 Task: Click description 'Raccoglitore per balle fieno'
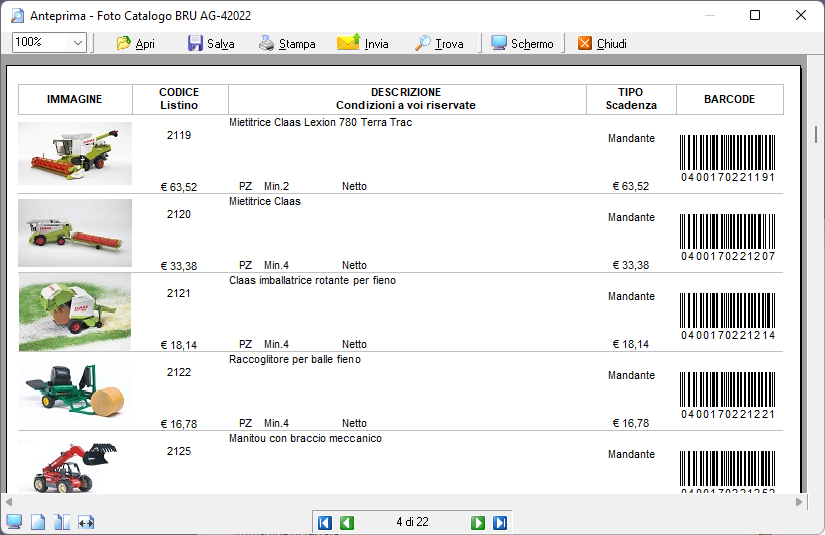point(295,359)
